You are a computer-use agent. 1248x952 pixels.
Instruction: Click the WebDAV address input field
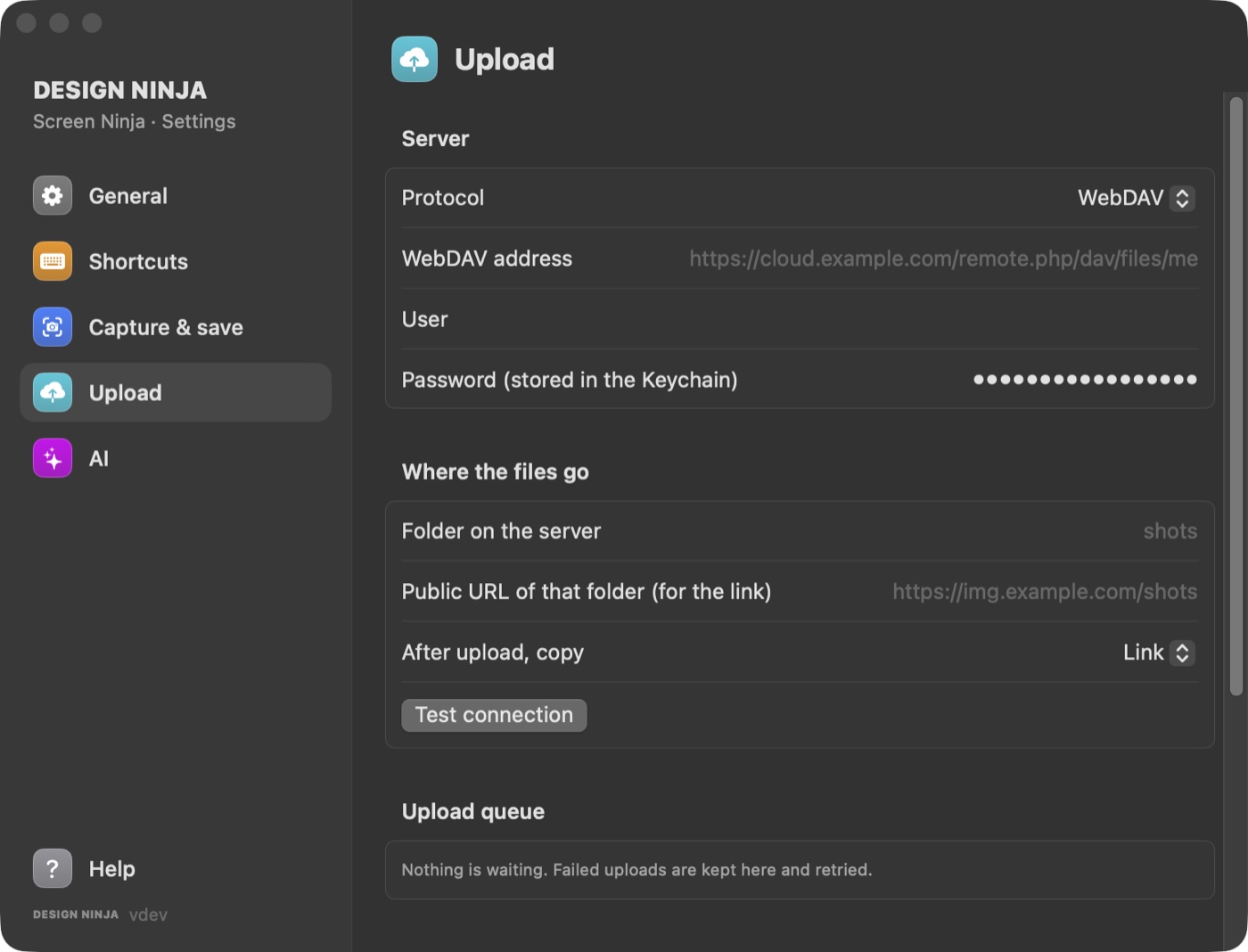(943, 259)
